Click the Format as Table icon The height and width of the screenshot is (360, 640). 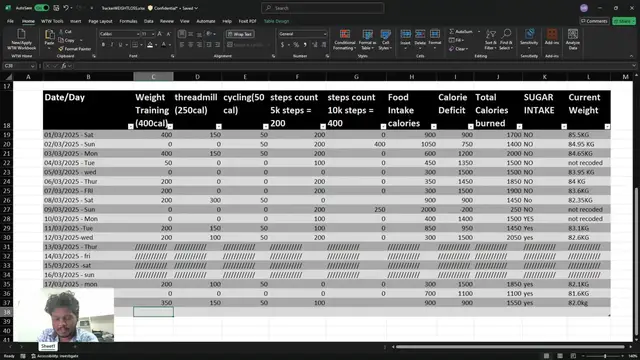point(367,34)
